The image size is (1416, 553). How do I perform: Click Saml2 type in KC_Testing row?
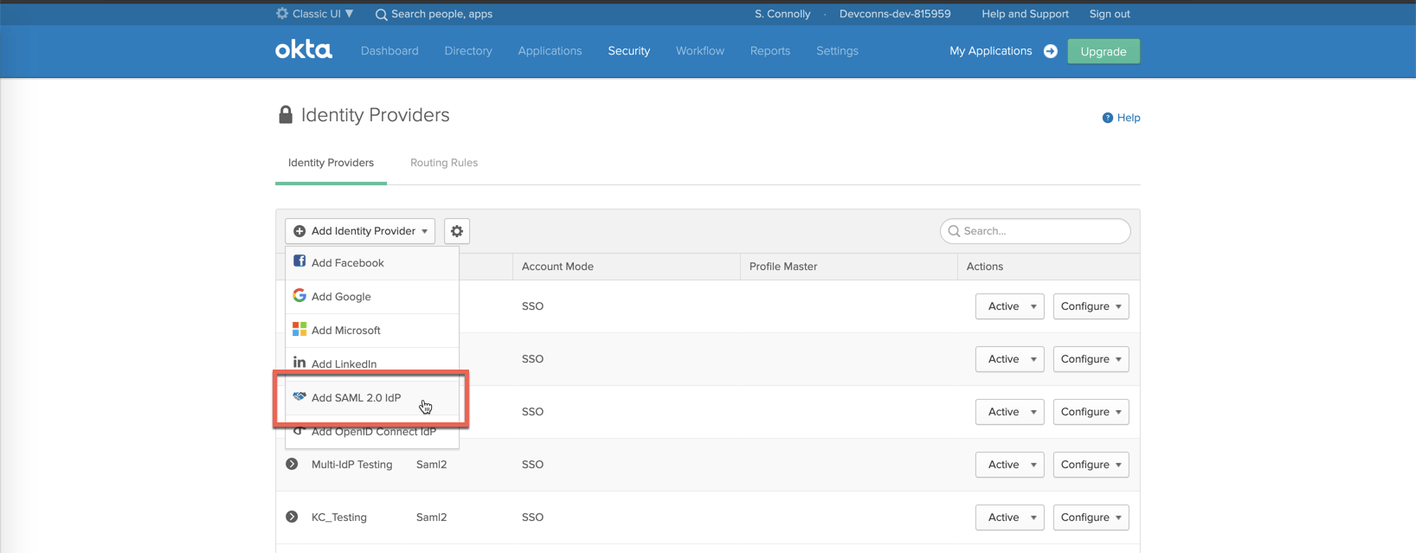coord(431,518)
